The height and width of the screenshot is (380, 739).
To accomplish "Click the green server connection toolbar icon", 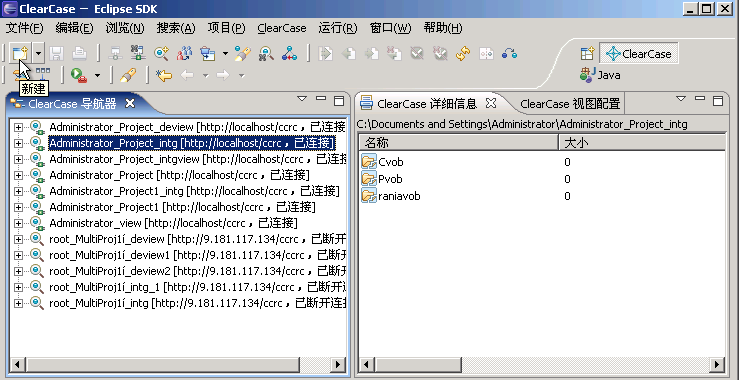I will click(138, 53).
